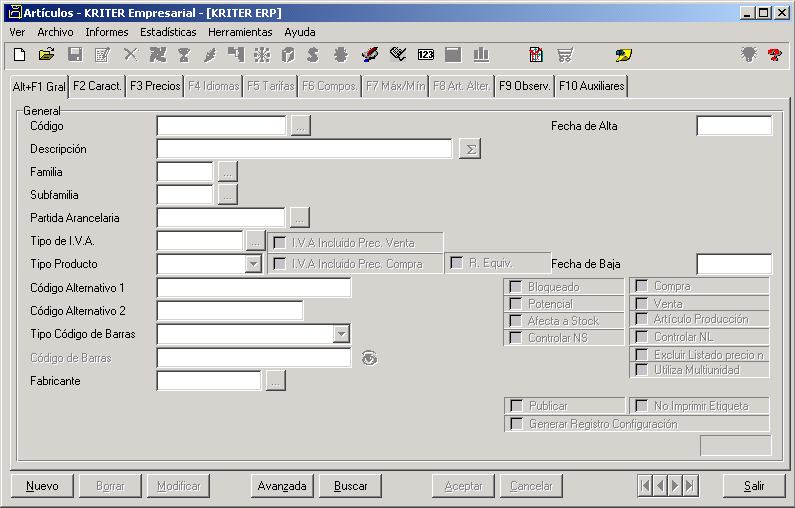Click the blank page New icon
Image resolution: width=795 pixels, height=508 pixels.
tap(20, 54)
